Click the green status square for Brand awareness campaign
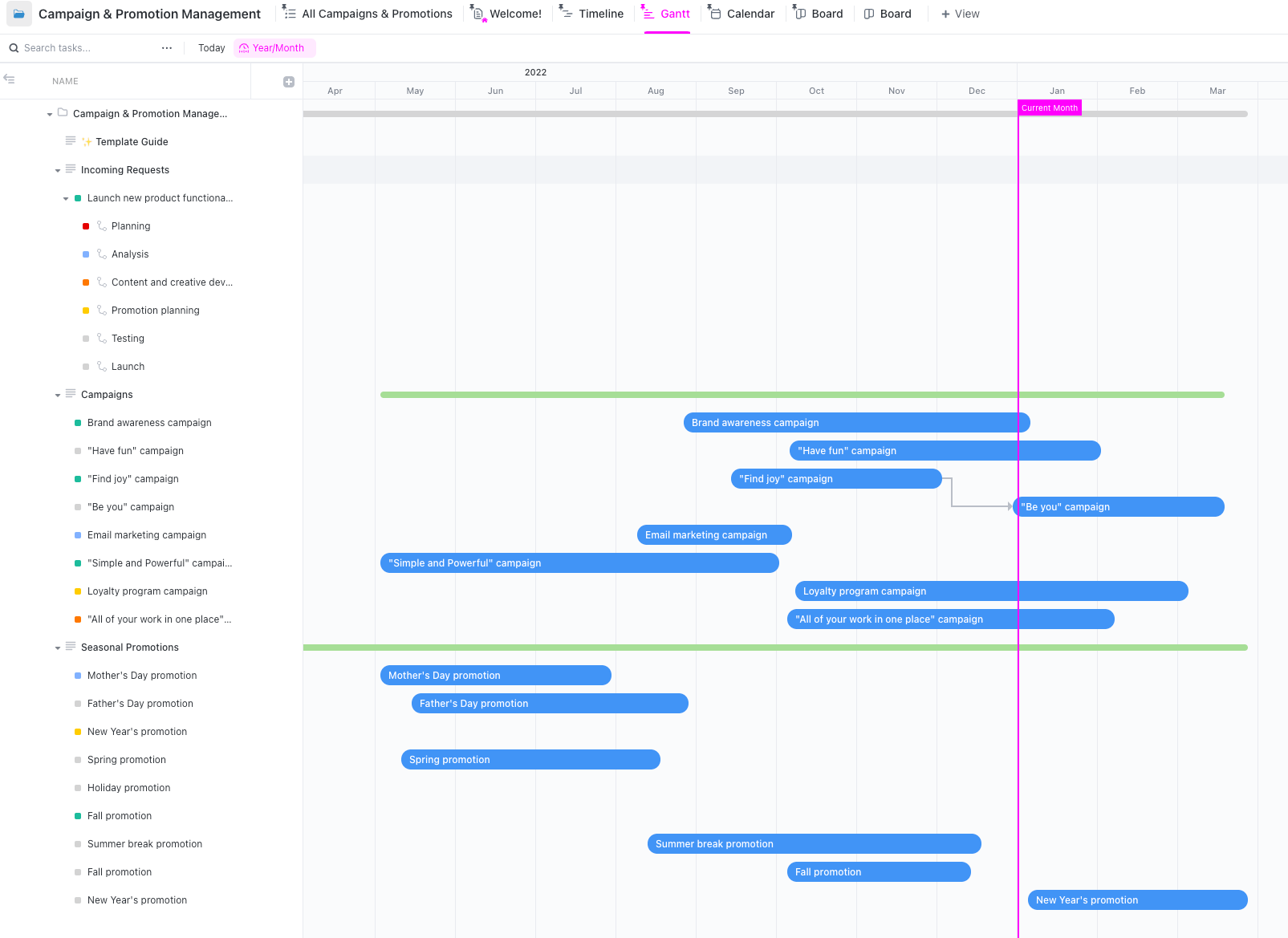This screenshot has width=1288, height=938. pyautogui.click(x=78, y=423)
